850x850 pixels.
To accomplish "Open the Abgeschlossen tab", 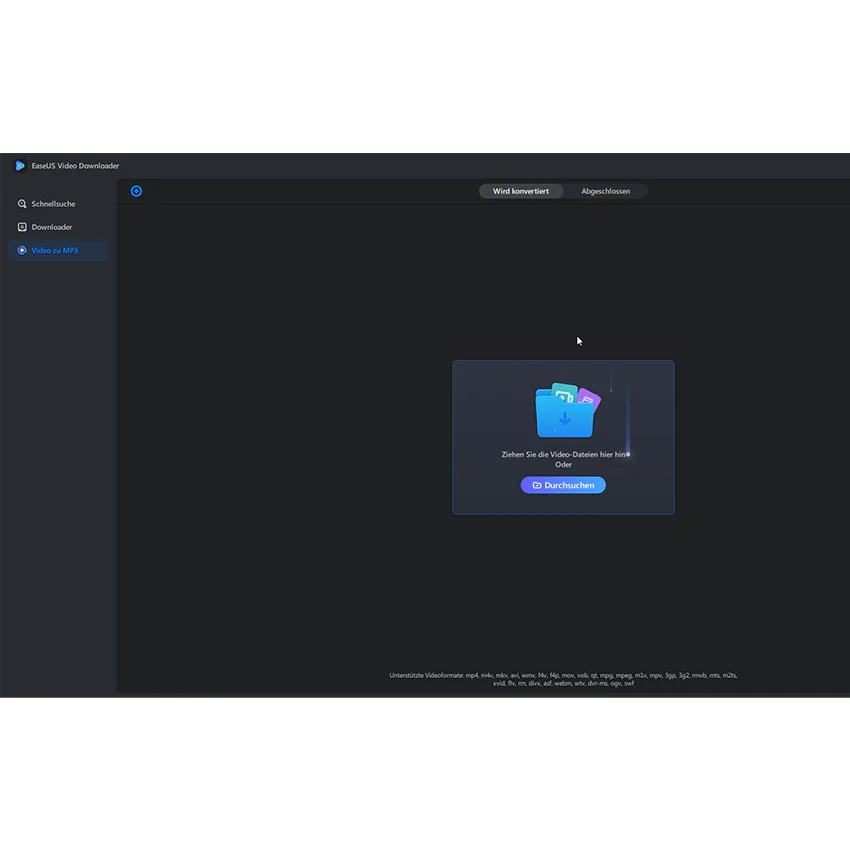I will [606, 191].
